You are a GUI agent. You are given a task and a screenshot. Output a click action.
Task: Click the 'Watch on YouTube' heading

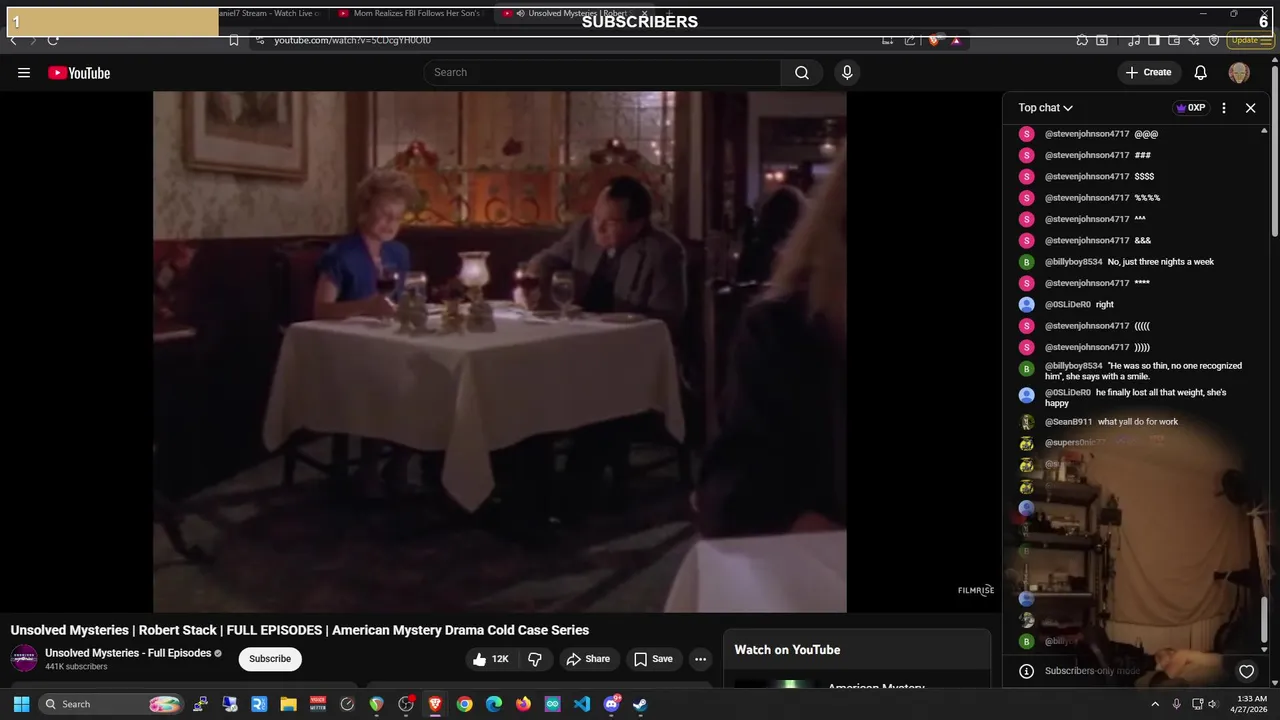click(787, 650)
